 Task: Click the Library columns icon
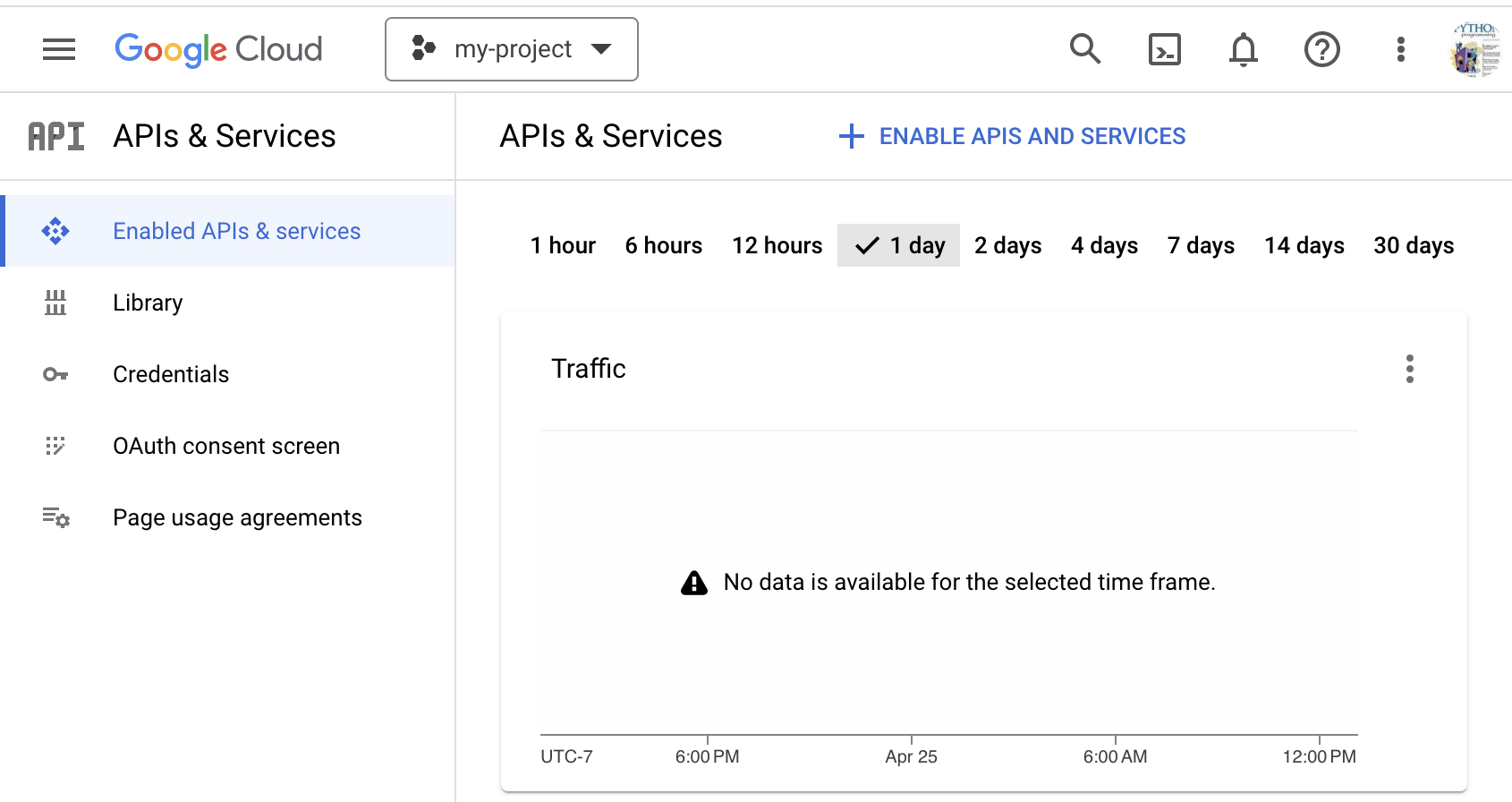[x=55, y=303]
